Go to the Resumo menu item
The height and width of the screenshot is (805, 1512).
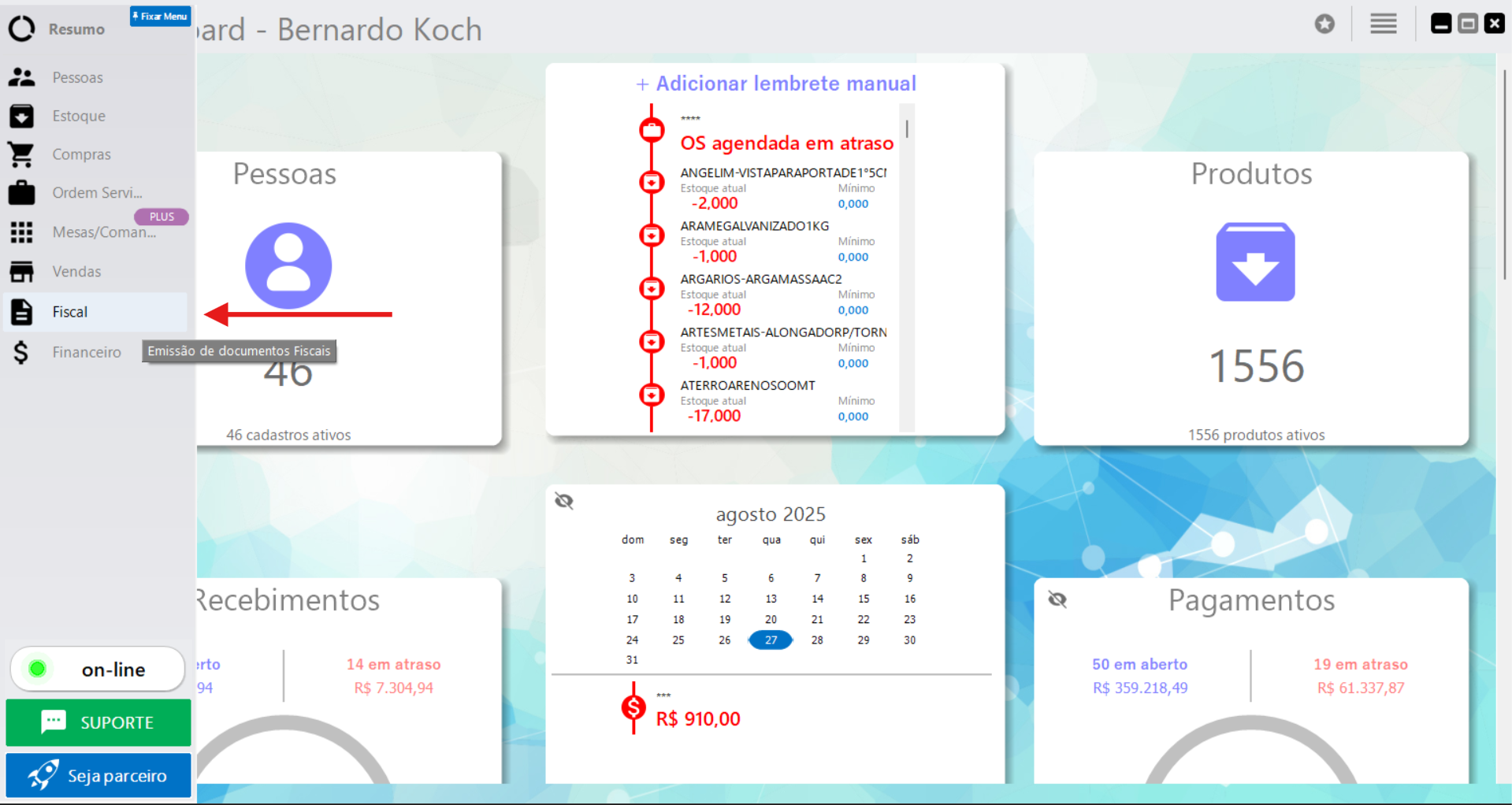click(76, 29)
